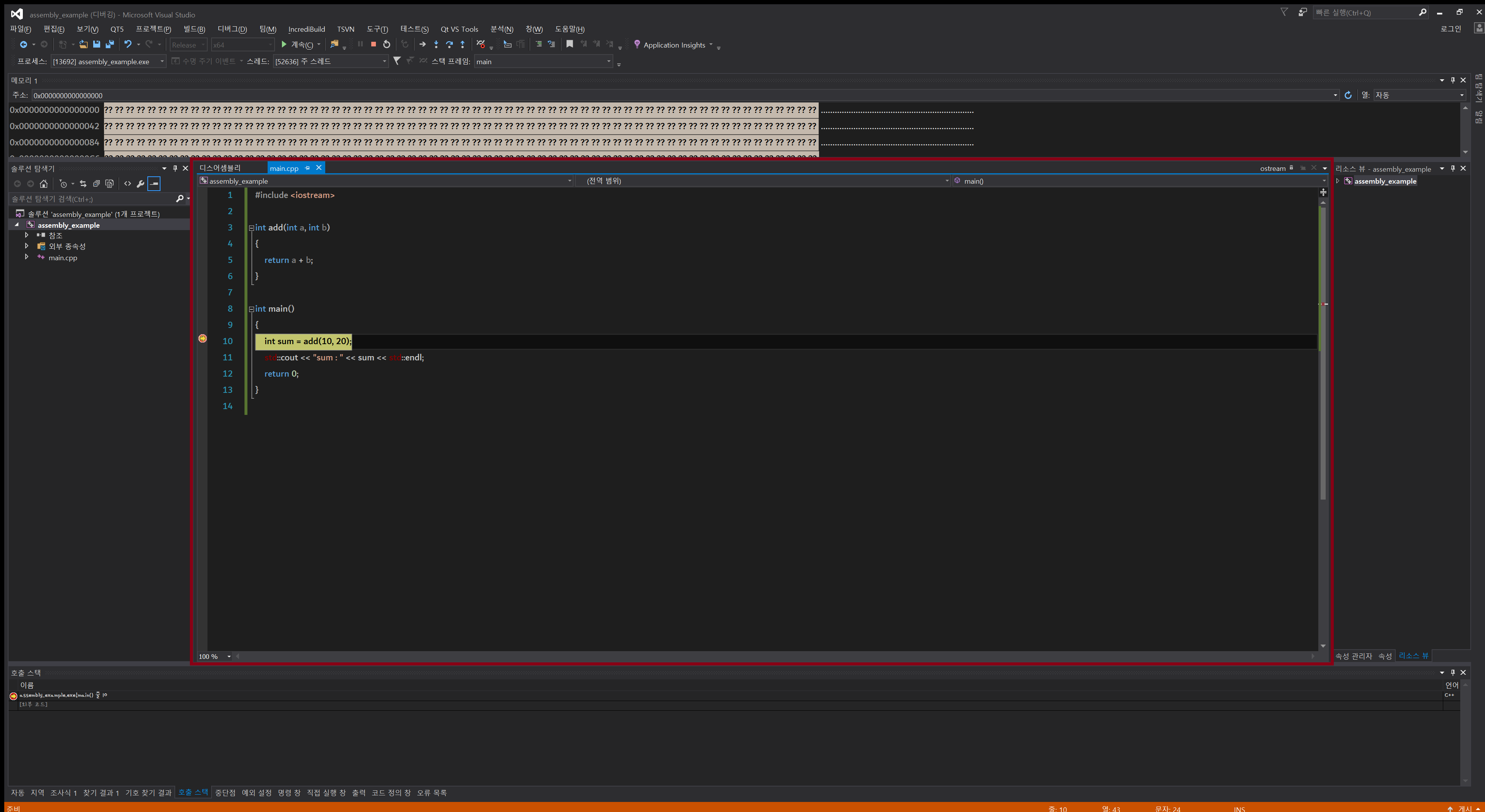The height and width of the screenshot is (812, 1485).
Task: Stop debugging with the red square icon
Action: pos(374,44)
